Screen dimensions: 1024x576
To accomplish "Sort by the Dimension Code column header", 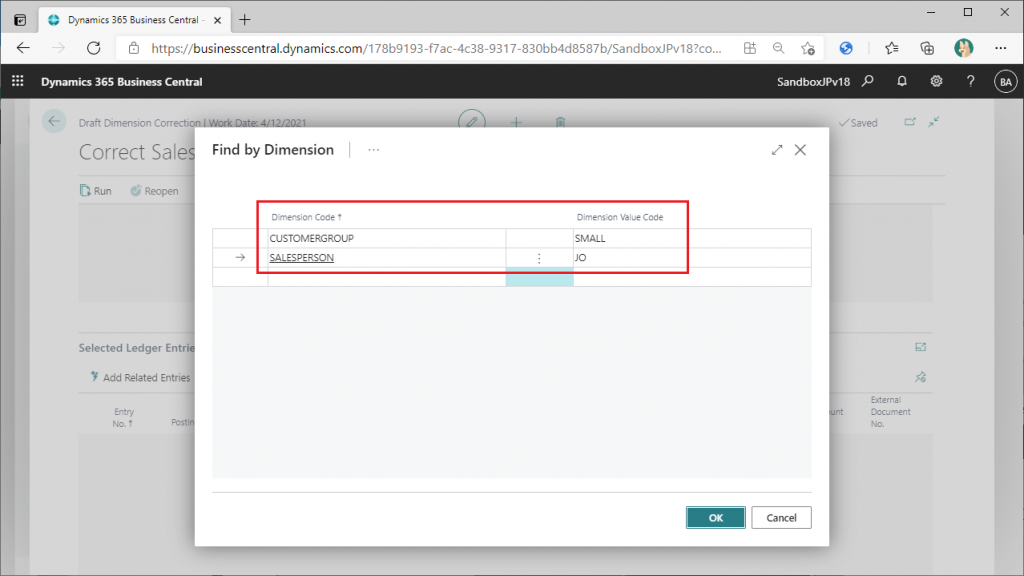I will (307, 217).
